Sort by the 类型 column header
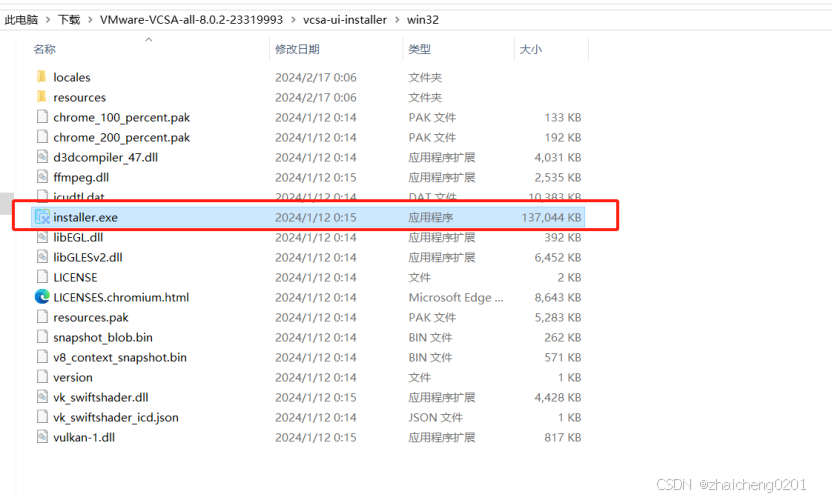Screen dimensions: 832x500 click(420, 49)
